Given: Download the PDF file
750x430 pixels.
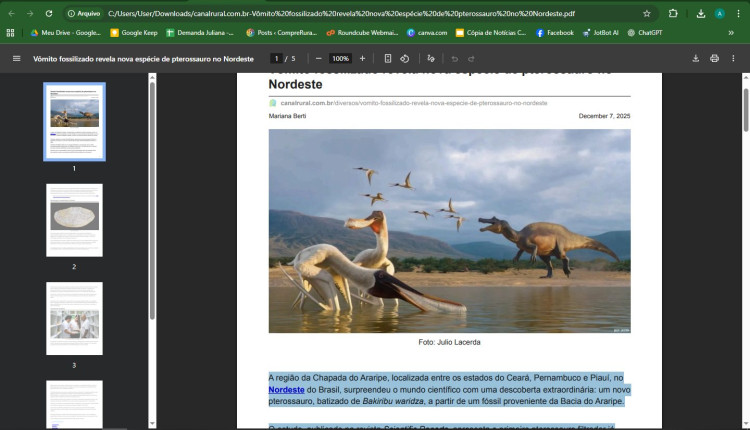Looking at the screenshot, I should coord(695,59).
